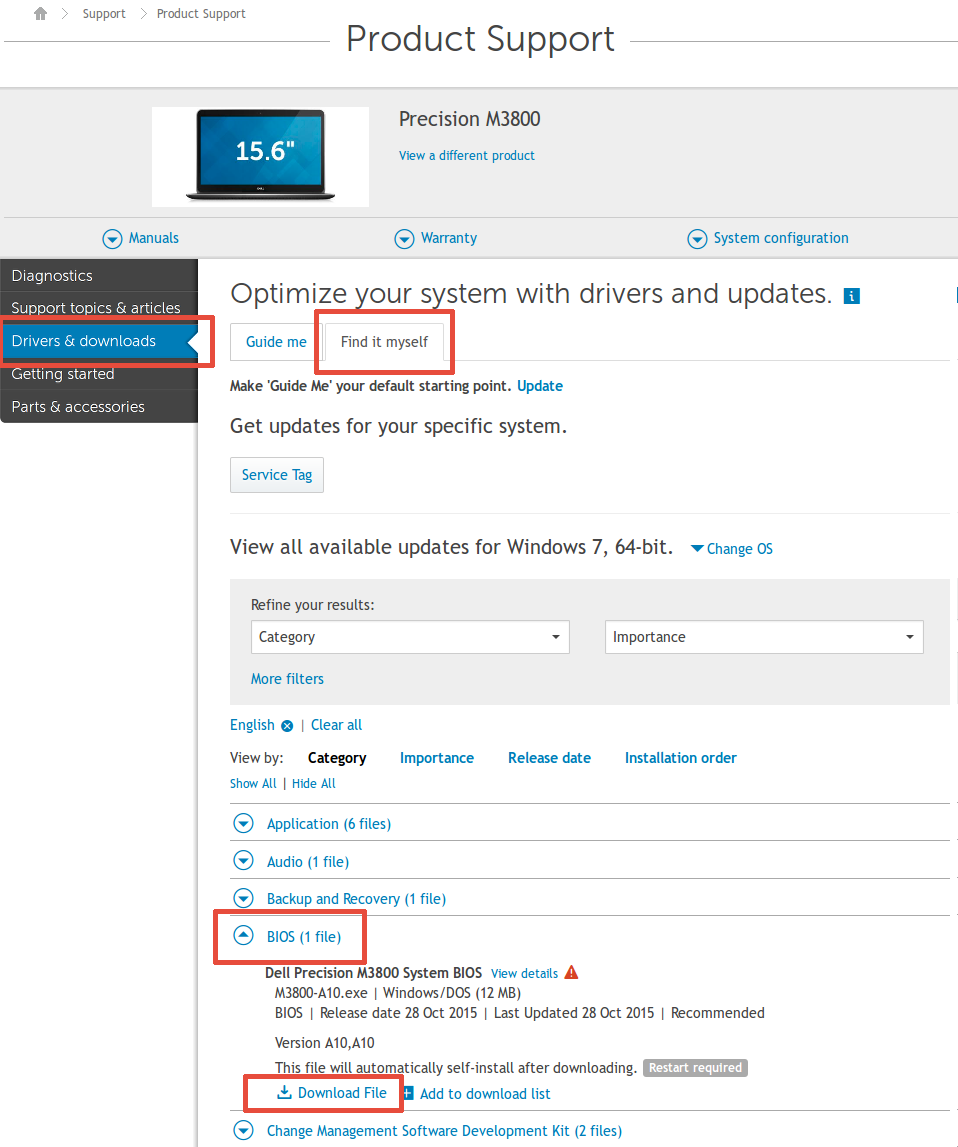
Task: Click the English filter tag
Action: [252, 725]
